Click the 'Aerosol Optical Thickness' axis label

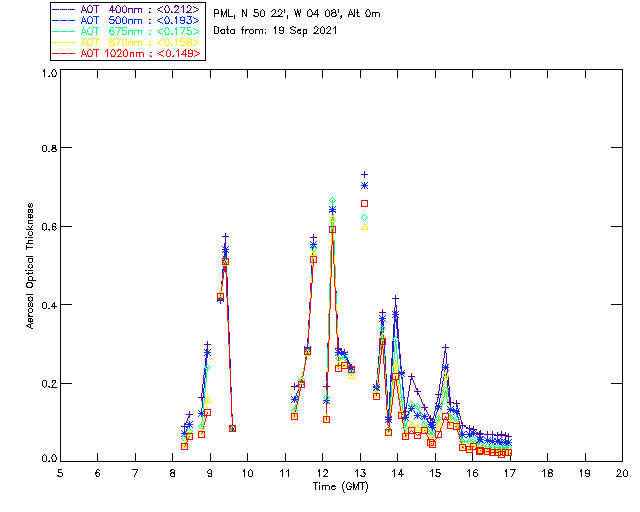30,266
